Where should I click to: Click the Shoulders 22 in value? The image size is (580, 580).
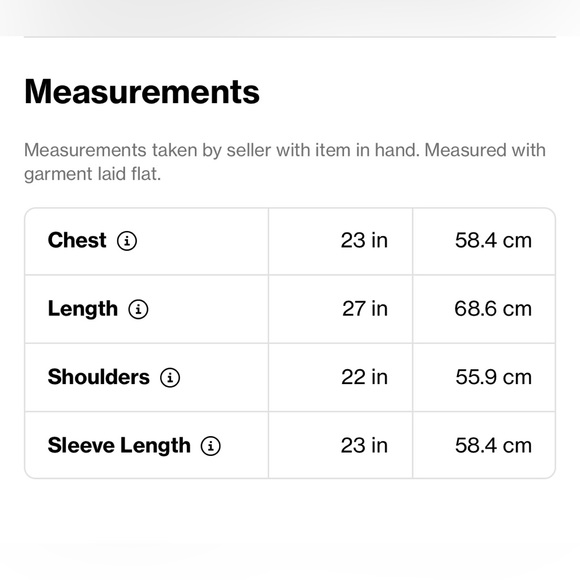tap(364, 377)
